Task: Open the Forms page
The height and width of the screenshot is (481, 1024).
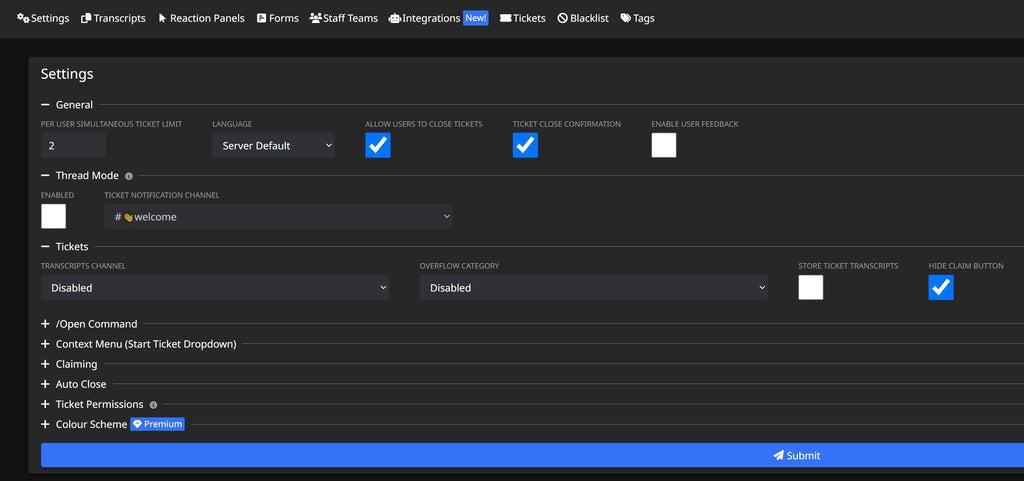Action: (277, 18)
